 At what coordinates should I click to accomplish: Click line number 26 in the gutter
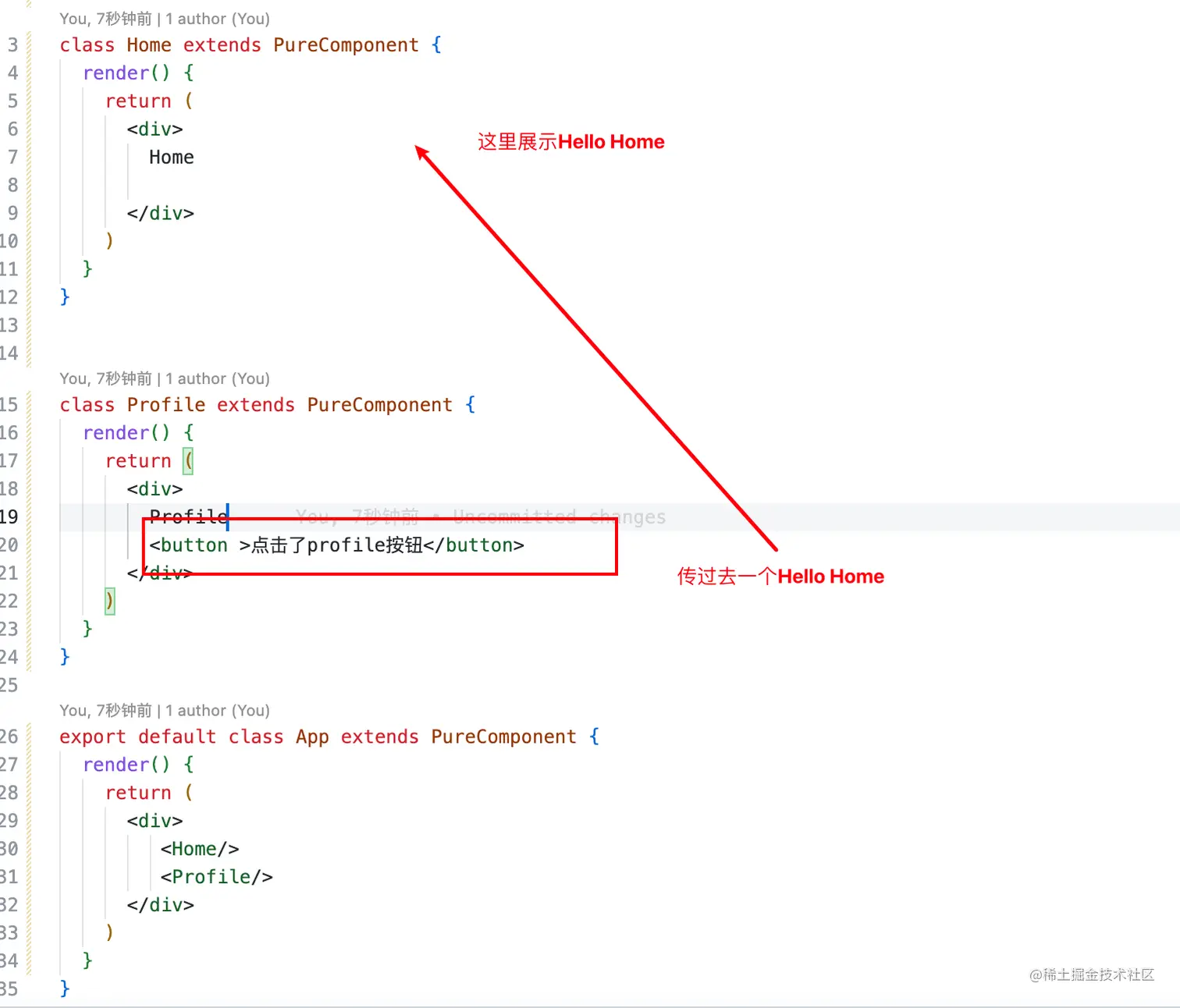9,736
